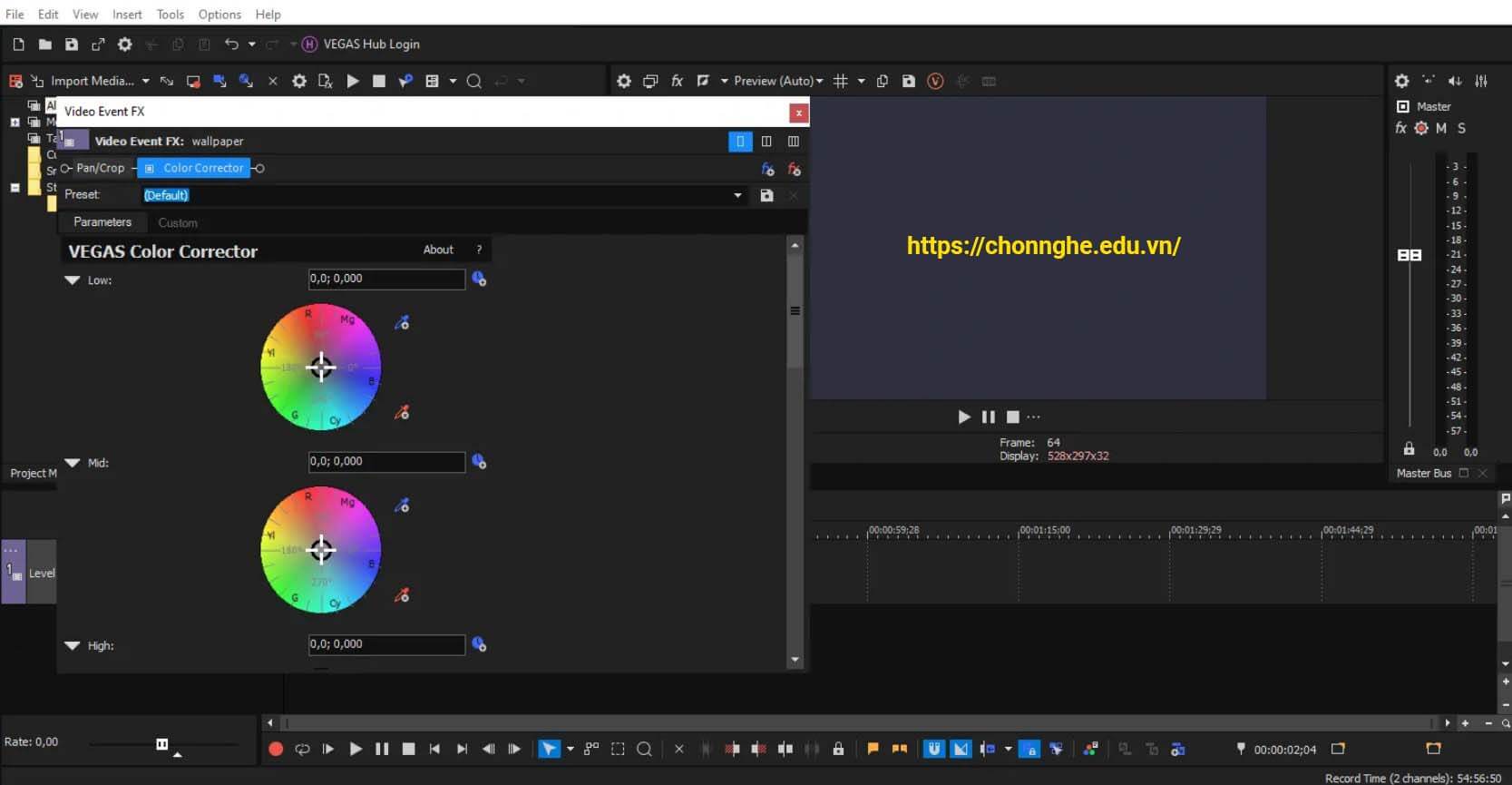Screen dimensions: 1512x785
Task: Copy snapshot to clipboard icon
Action: tap(883, 81)
